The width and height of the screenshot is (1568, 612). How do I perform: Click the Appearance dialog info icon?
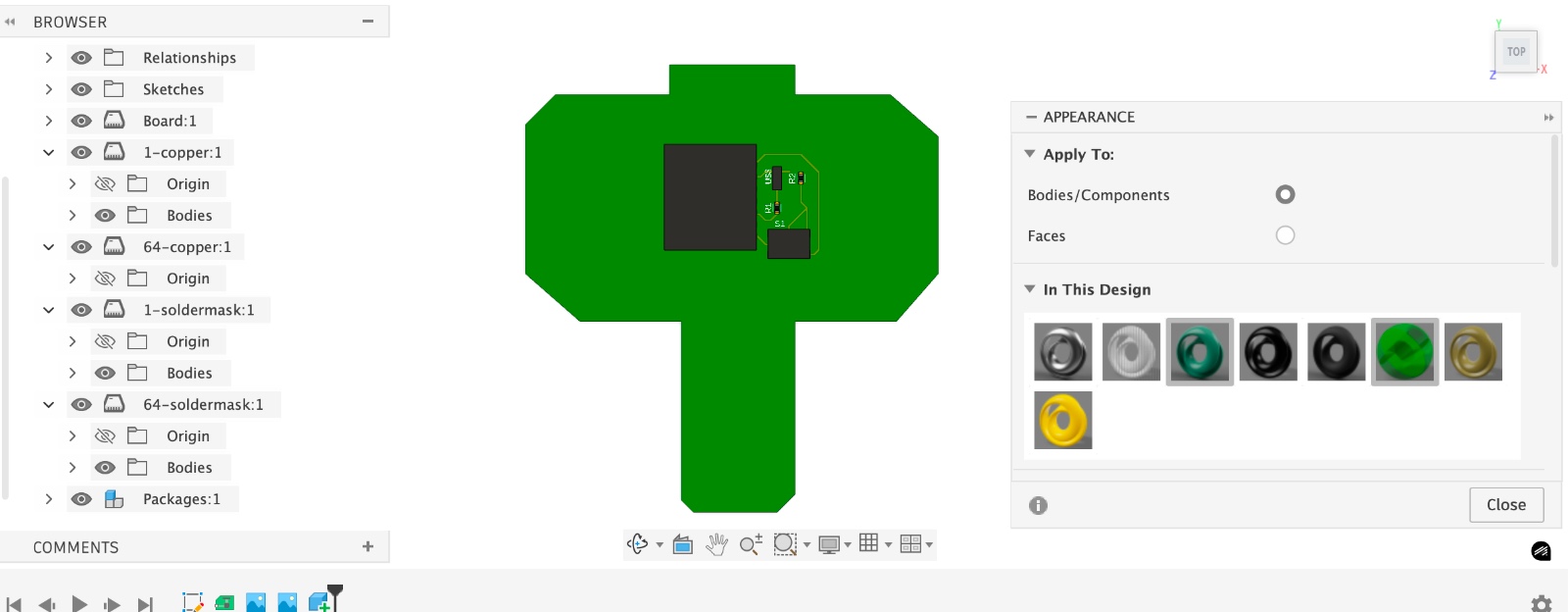point(1039,505)
